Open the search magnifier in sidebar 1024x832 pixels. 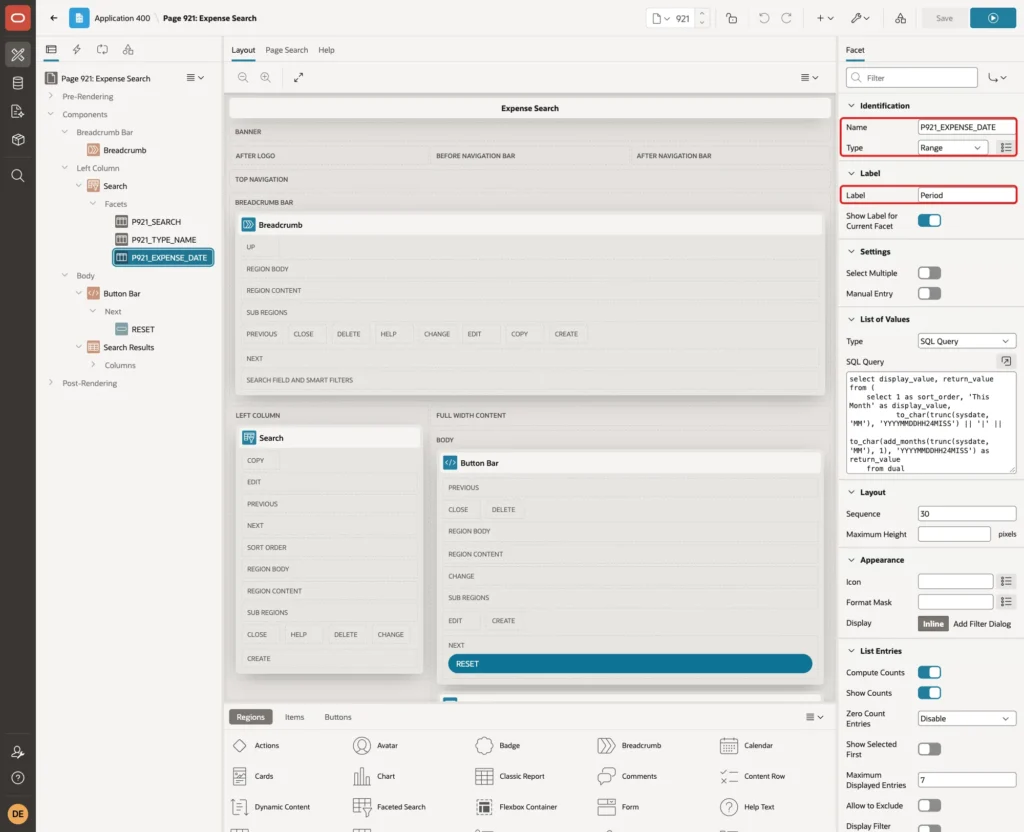18,176
